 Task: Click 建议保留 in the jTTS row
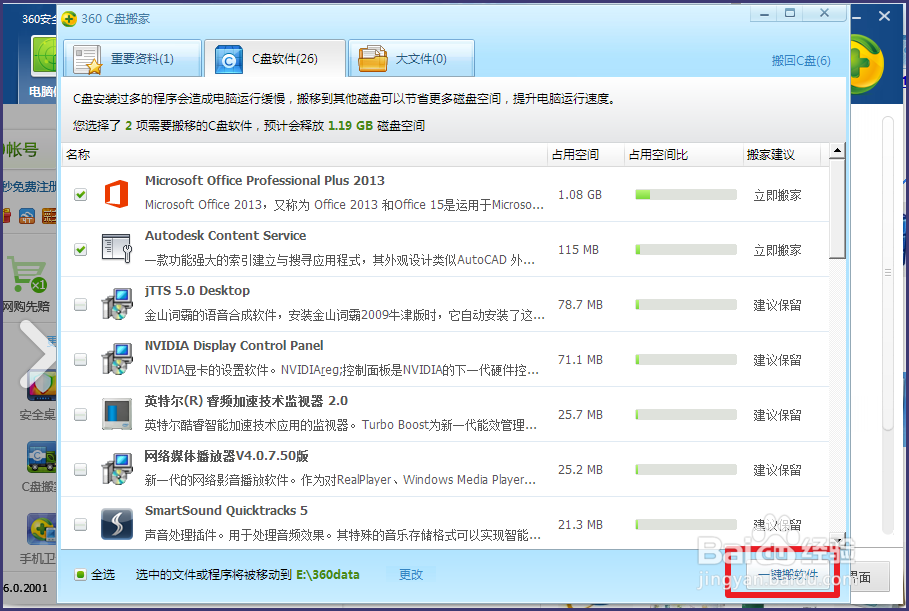[777, 306]
